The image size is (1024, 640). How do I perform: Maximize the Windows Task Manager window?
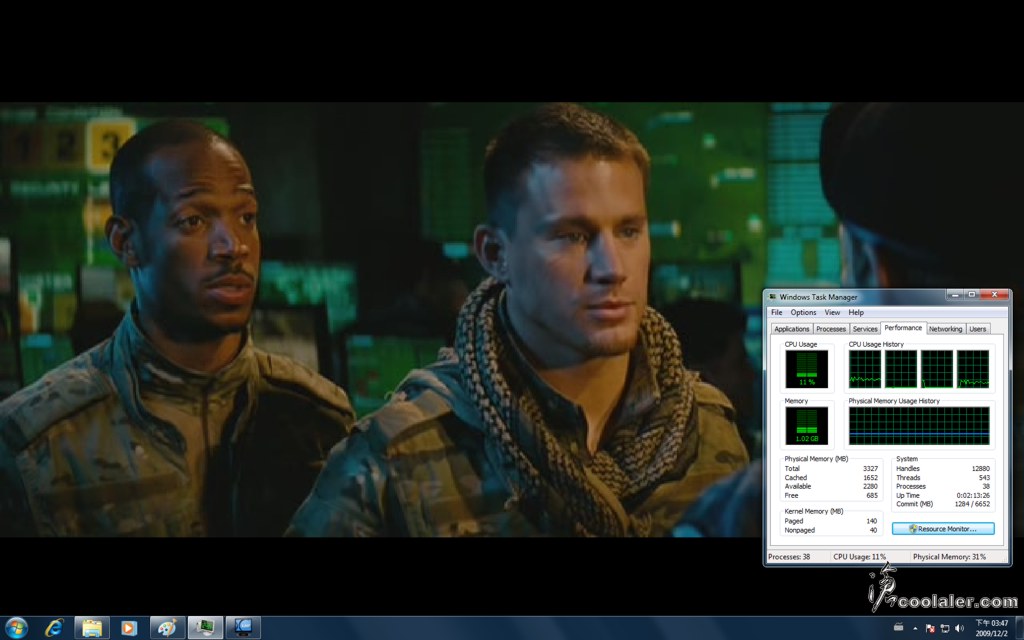tap(972, 295)
